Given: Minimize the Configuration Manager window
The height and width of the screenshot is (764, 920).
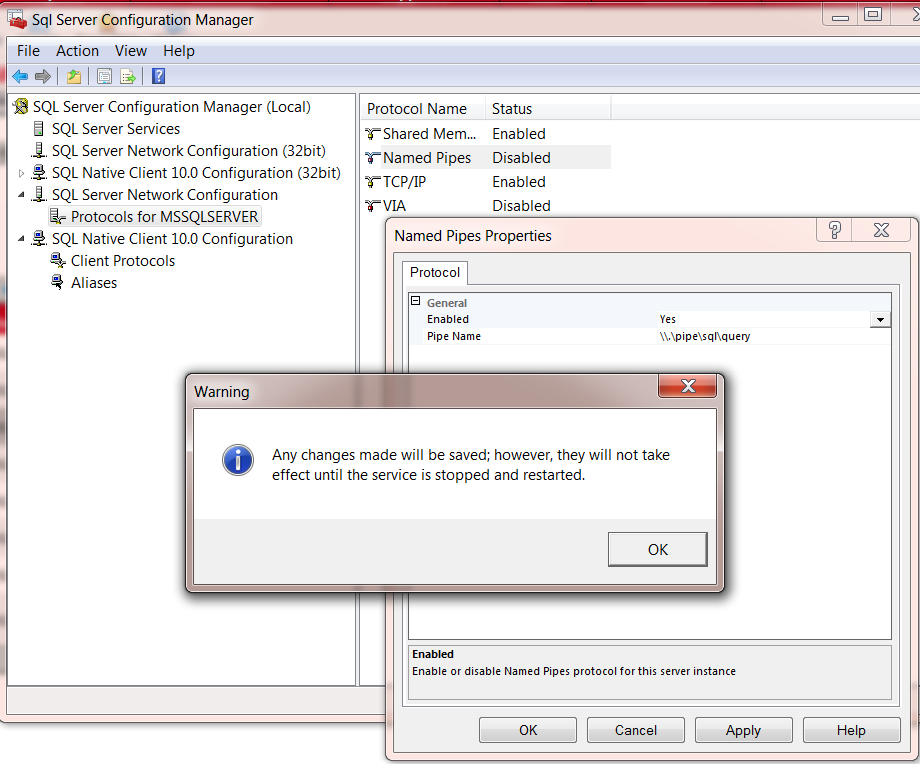Looking at the screenshot, I should click(x=840, y=15).
